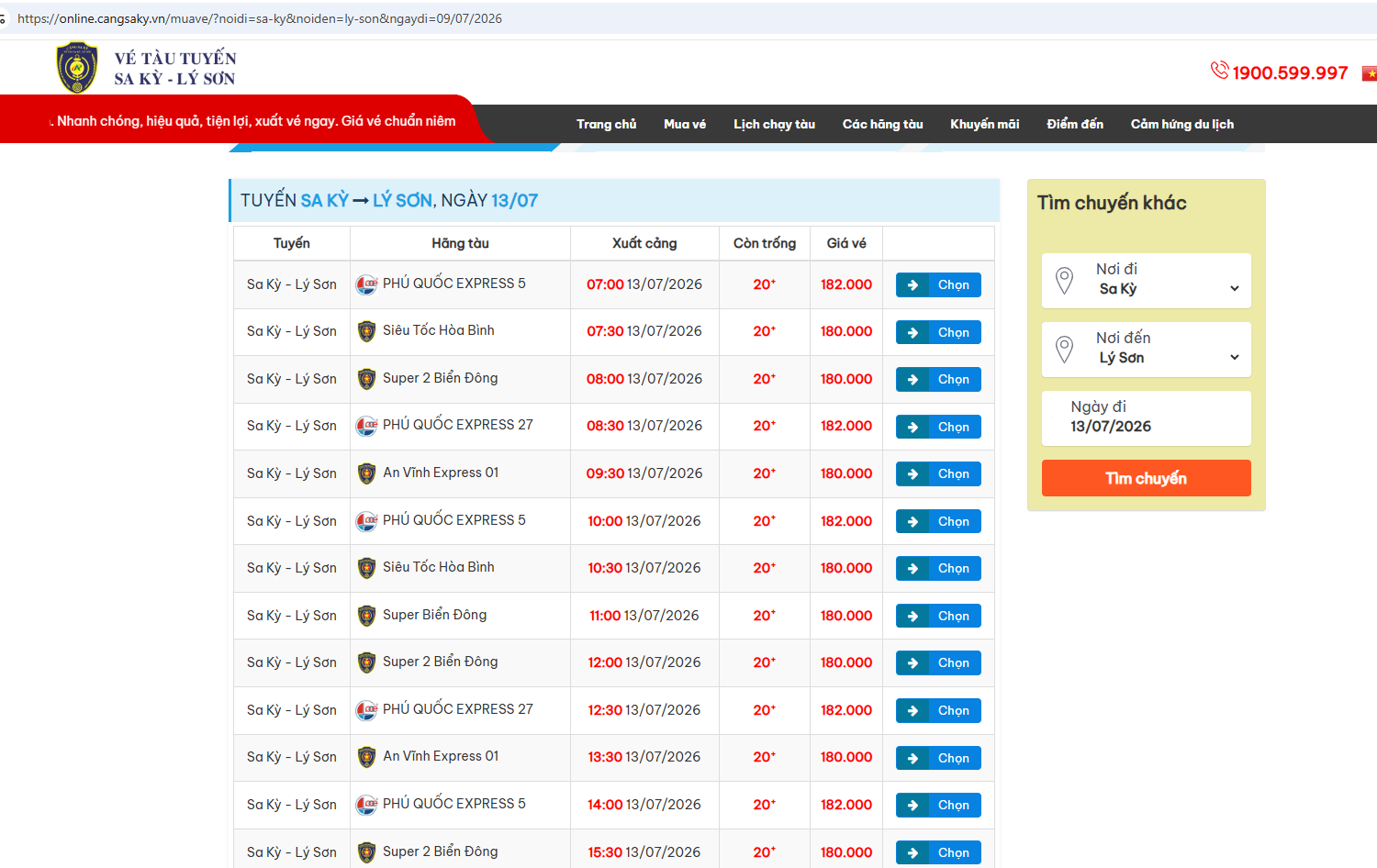Select Chọn for the 10:30 departure
Viewport: 1377px width, 868px height.
coord(938,568)
